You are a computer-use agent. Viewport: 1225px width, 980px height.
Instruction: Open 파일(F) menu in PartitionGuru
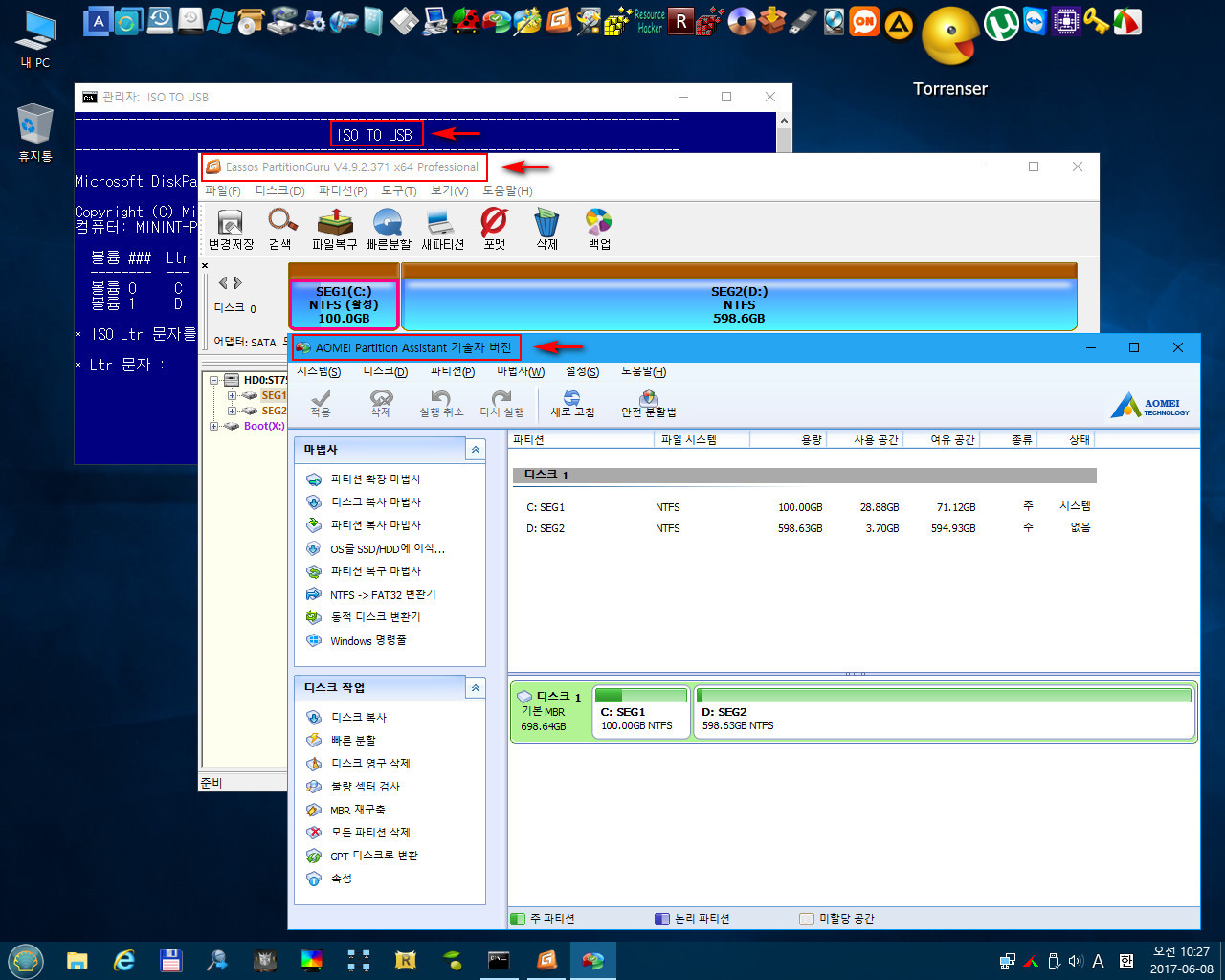(223, 190)
